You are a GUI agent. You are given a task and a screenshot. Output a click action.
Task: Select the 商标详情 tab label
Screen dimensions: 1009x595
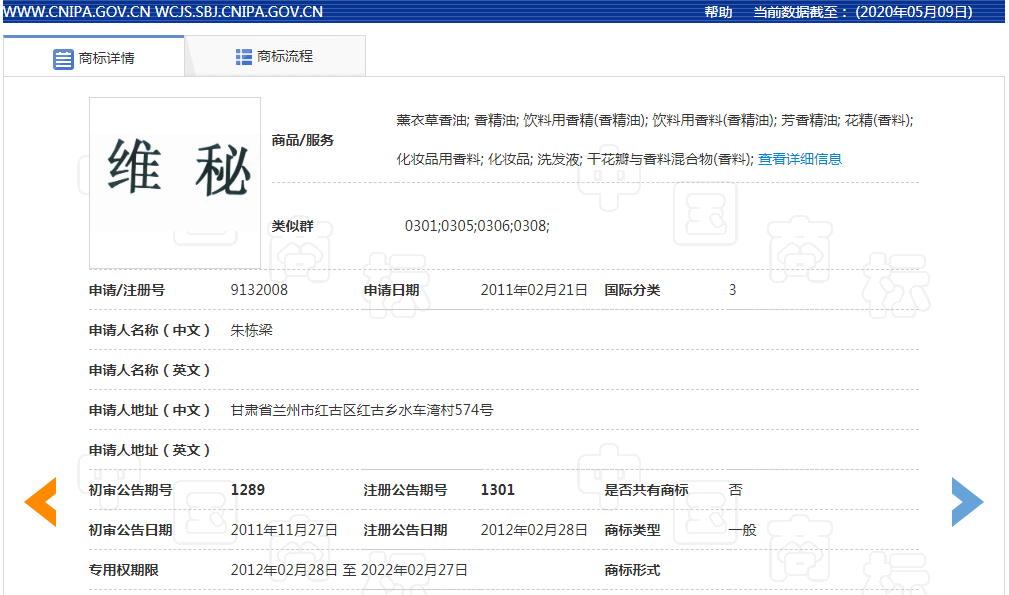(107, 58)
